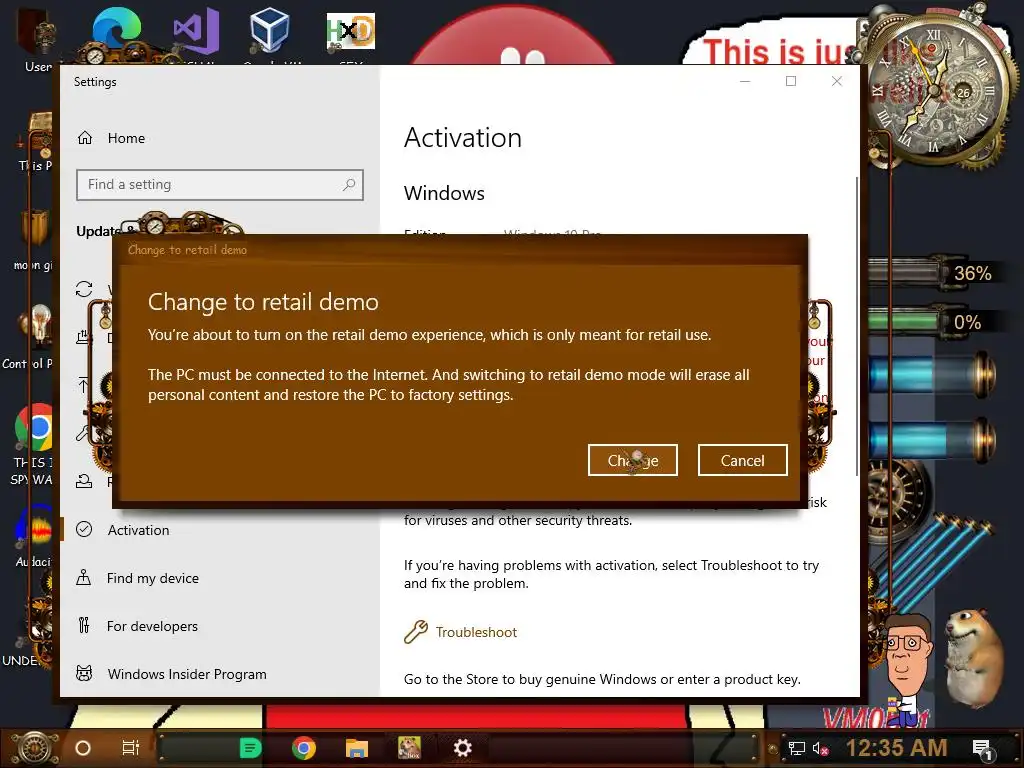Viewport: 1024px width, 768px height.
Task: Click the network tray icon
Action: pos(797,748)
